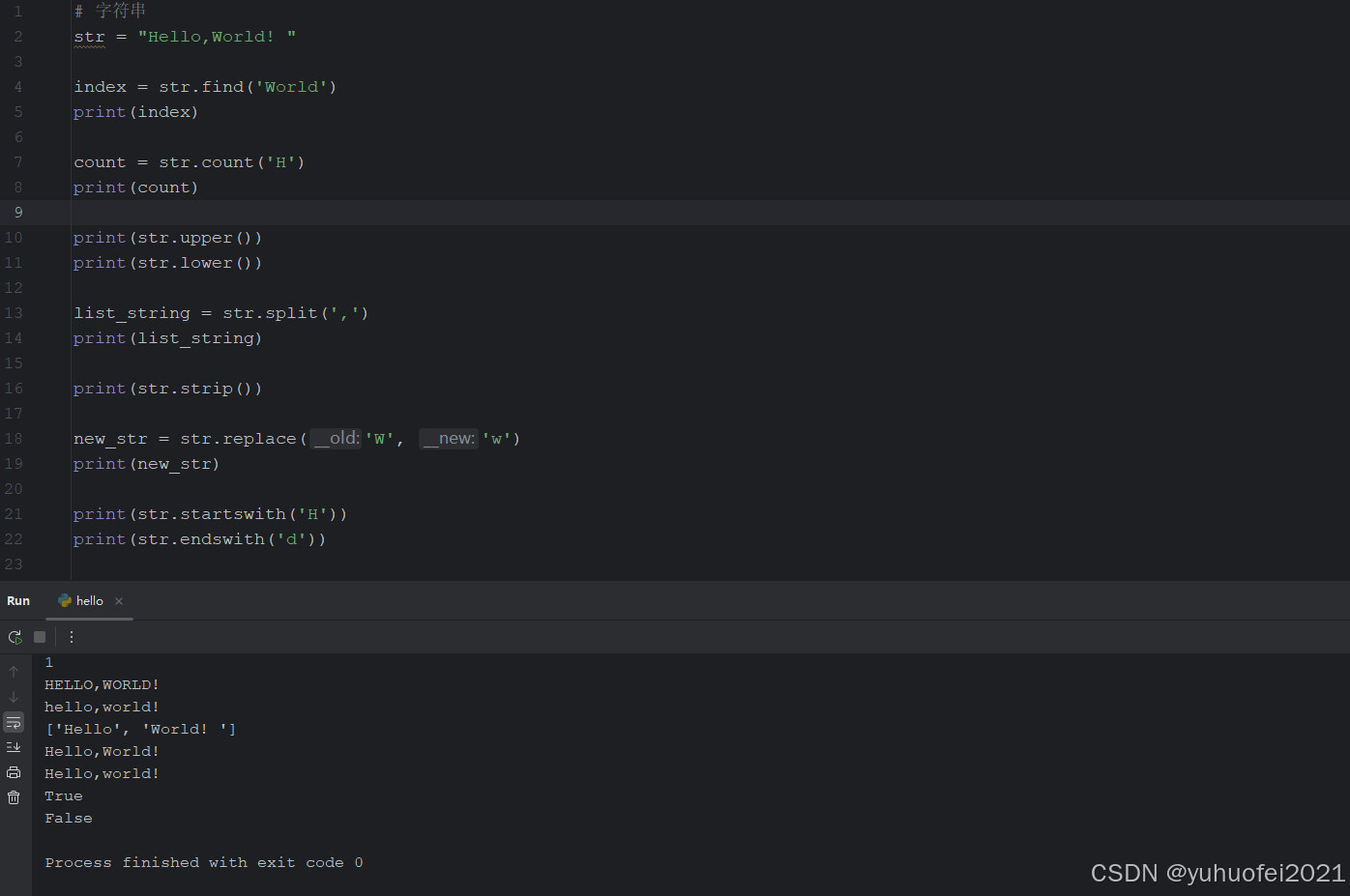The height and width of the screenshot is (896, 1350).
Task: Click the print(str.upper()) line
Action: click(168, 238)
